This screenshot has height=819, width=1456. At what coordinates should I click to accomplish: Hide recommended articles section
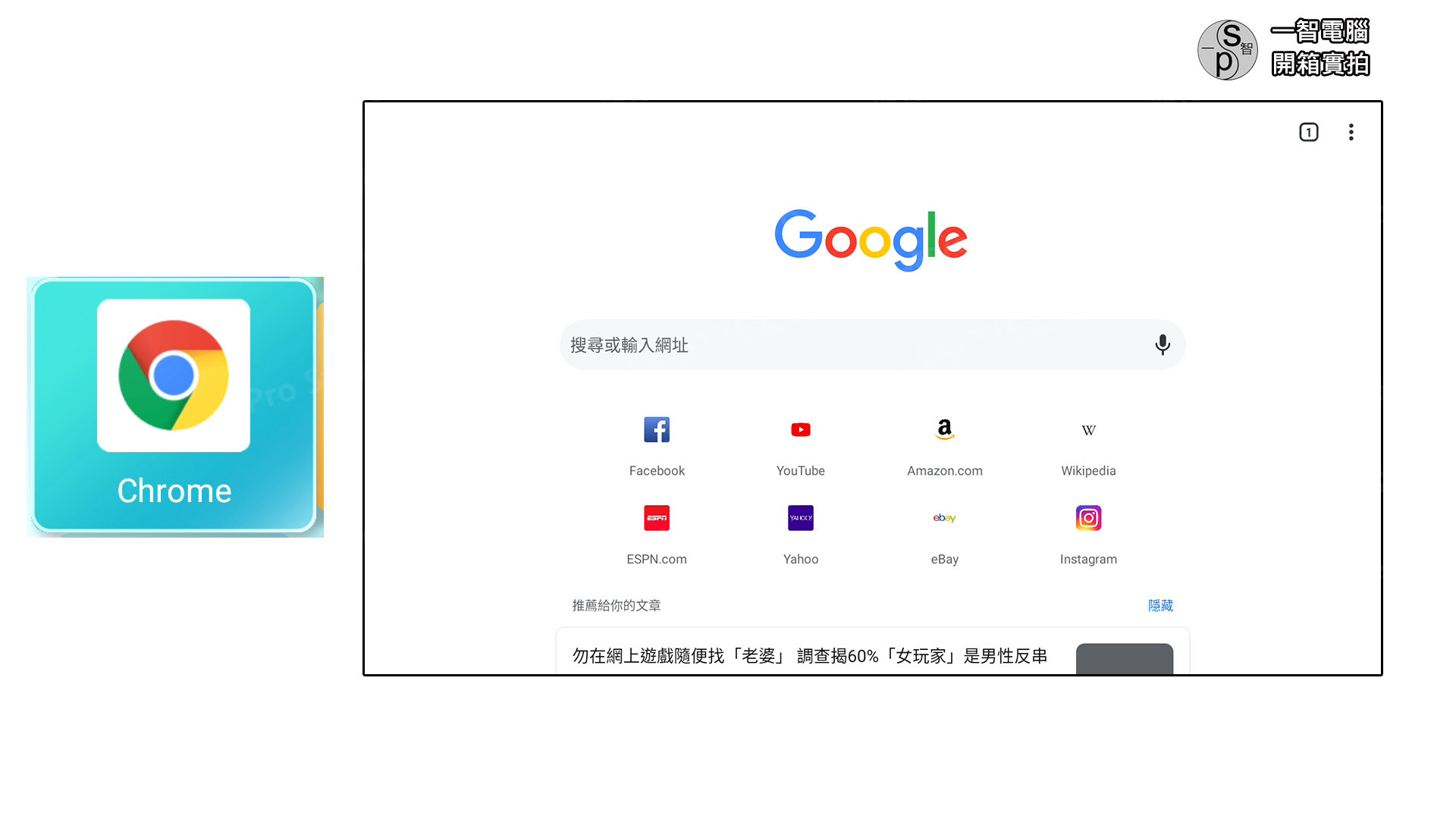[x=1160, y=605]
